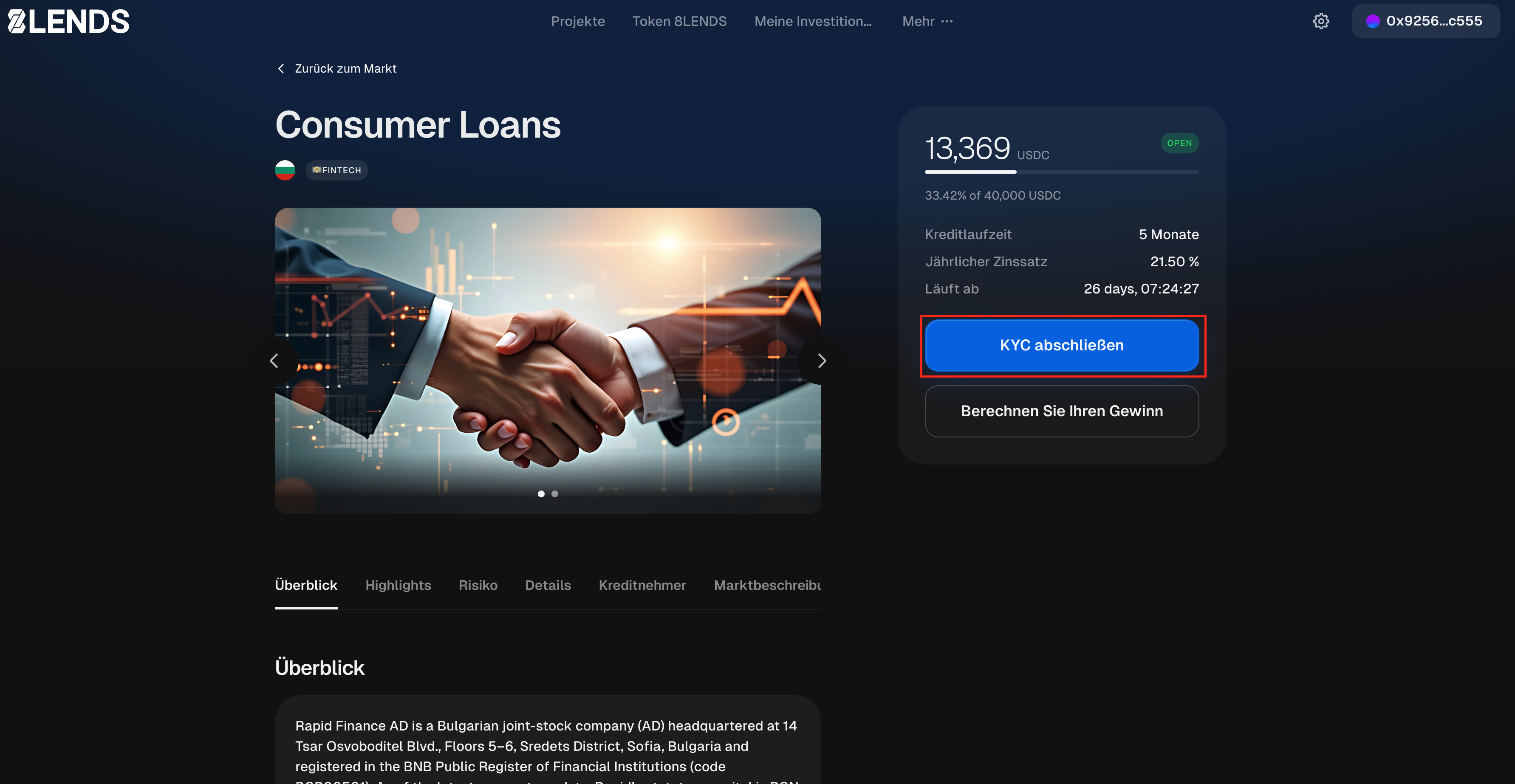The width and height of the screenshot is (1515, 784).
Task: Click the funding progress bar
Action: (x=1062, y=172)
